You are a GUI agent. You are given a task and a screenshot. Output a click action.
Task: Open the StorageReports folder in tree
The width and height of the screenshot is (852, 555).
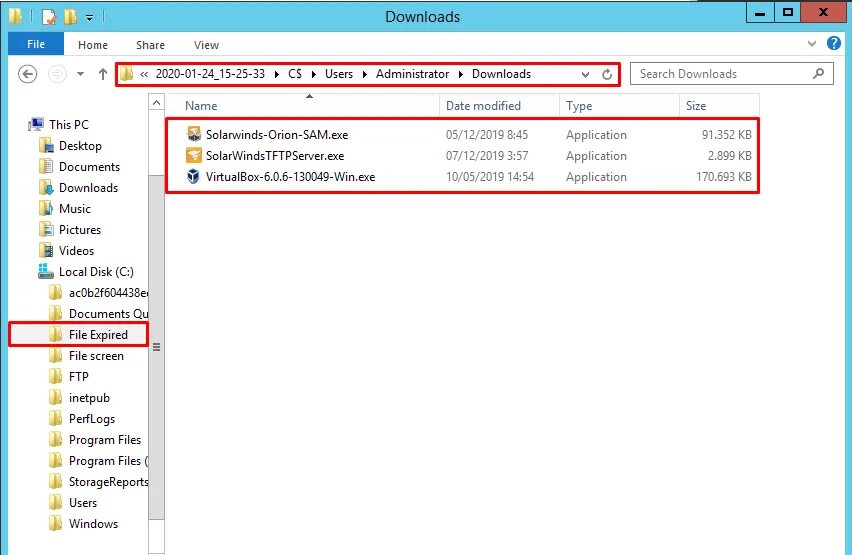(108, 482)
